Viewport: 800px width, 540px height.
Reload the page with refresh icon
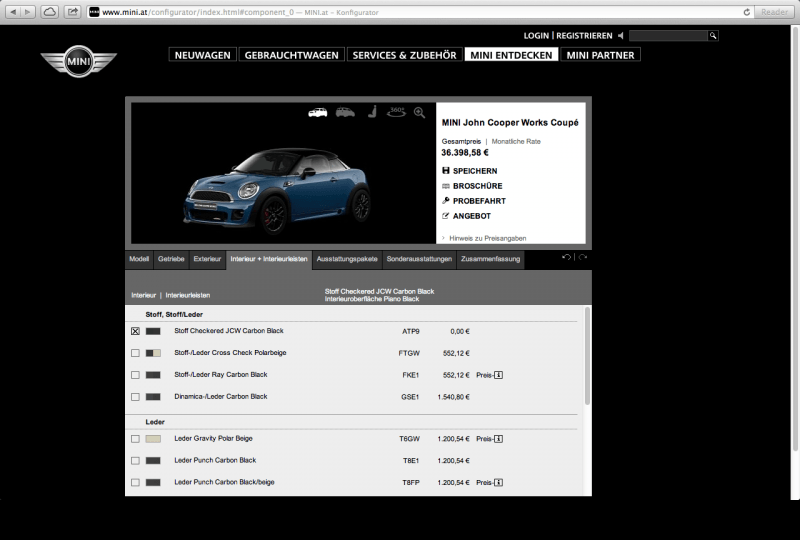tap(746, 12)
